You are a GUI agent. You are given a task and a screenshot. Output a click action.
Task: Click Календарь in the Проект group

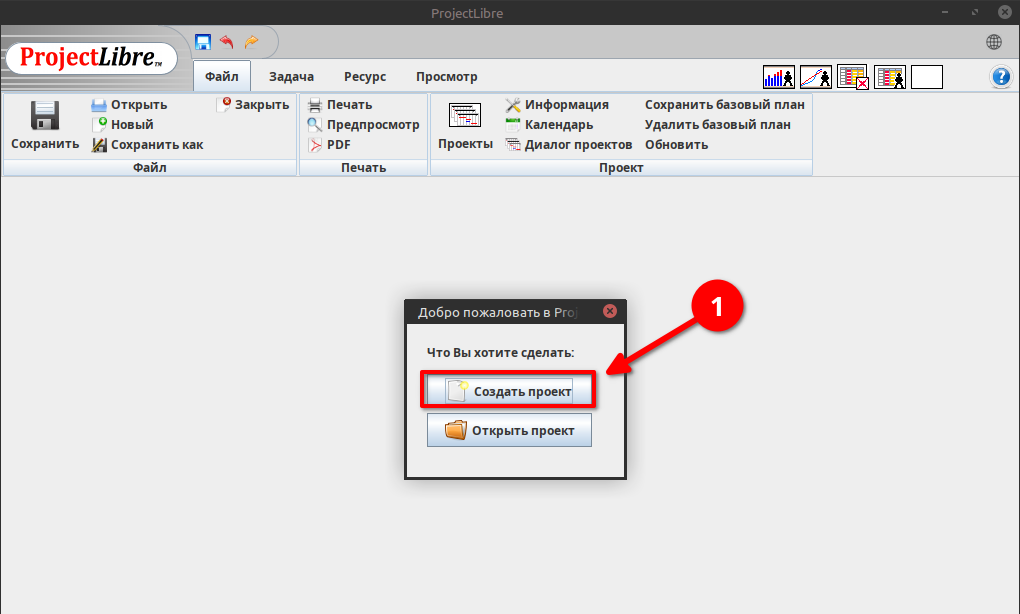pyautogui.click(x=549, y=124)
